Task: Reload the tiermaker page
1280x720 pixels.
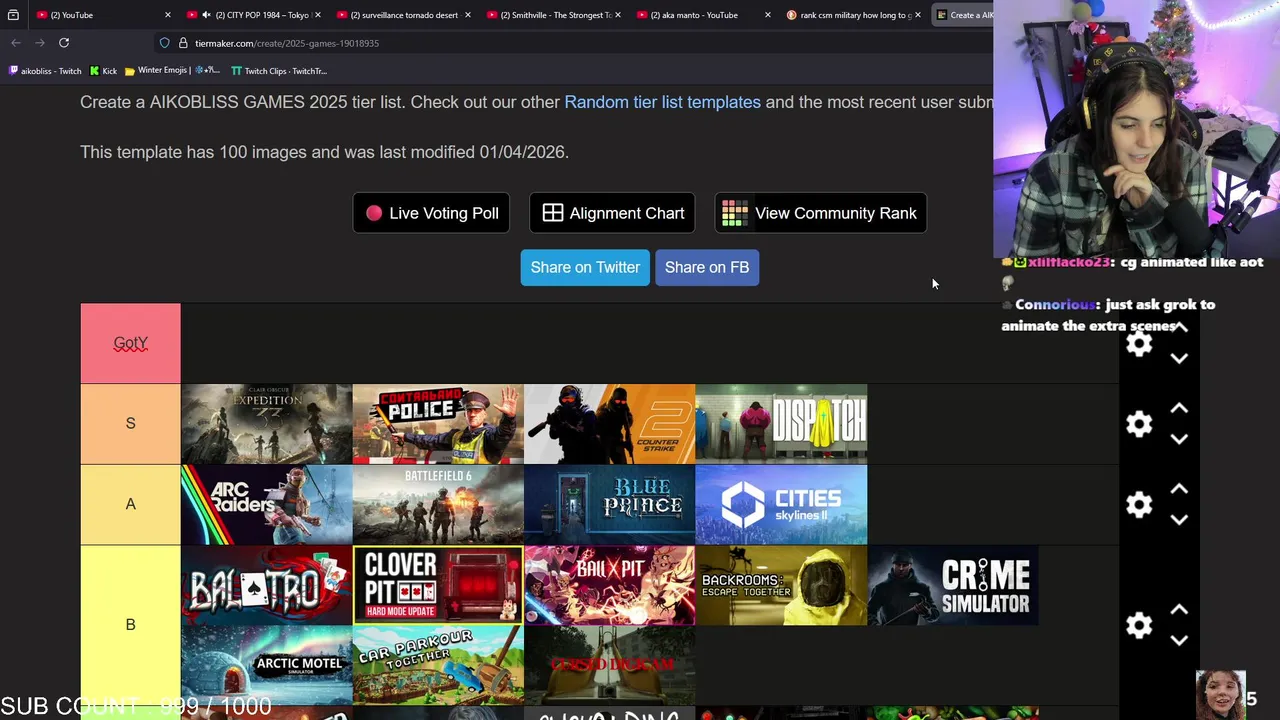Action: point(64,43)
